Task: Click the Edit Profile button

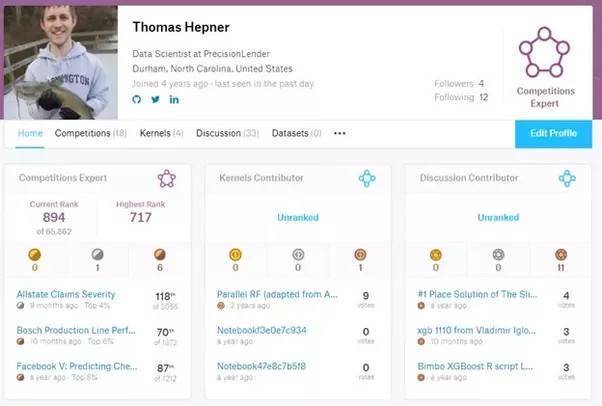Action: pyautogui.click(x=553, y=134)
